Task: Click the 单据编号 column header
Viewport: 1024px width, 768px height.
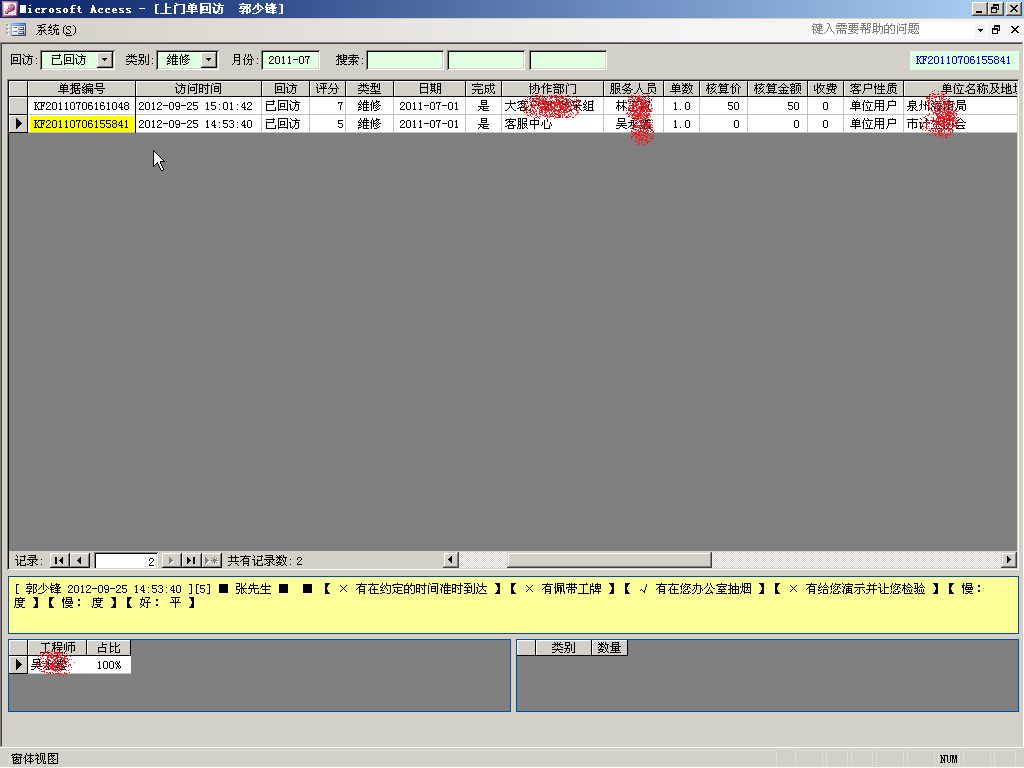Action: [x=81, y=89]
